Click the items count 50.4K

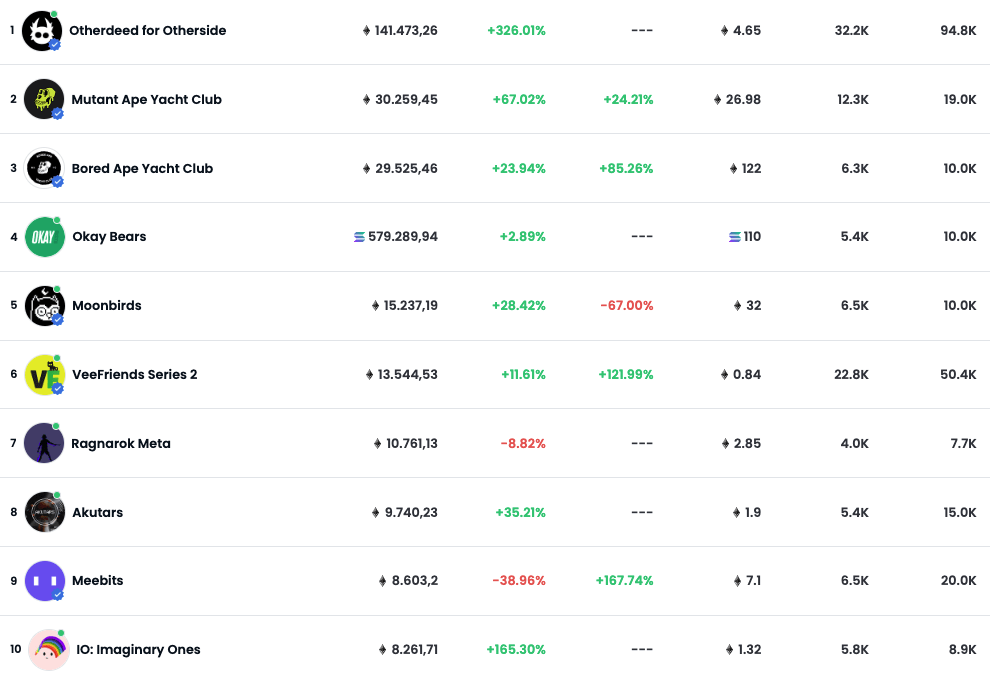[959, 375]
